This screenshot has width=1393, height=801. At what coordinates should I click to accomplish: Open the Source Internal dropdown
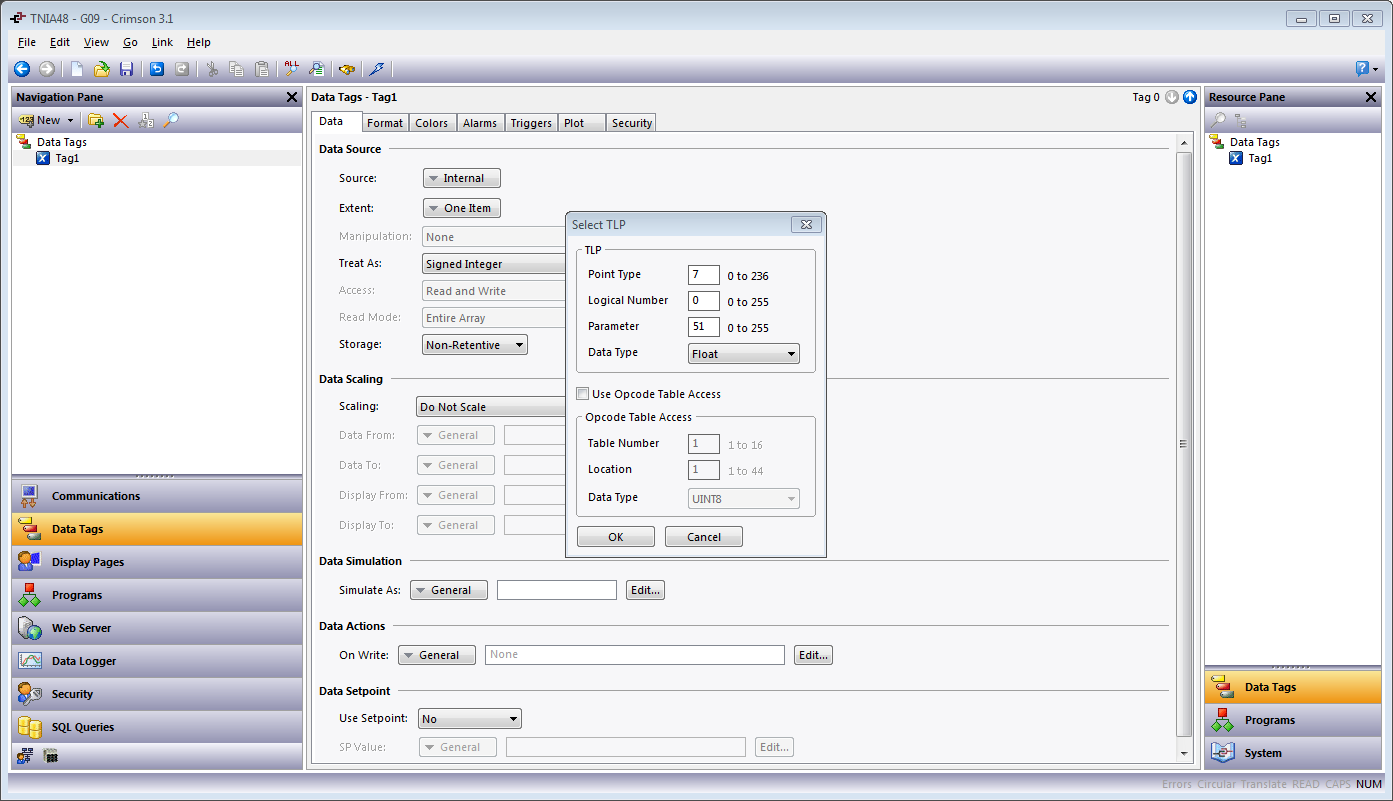[x=462, y=178]
